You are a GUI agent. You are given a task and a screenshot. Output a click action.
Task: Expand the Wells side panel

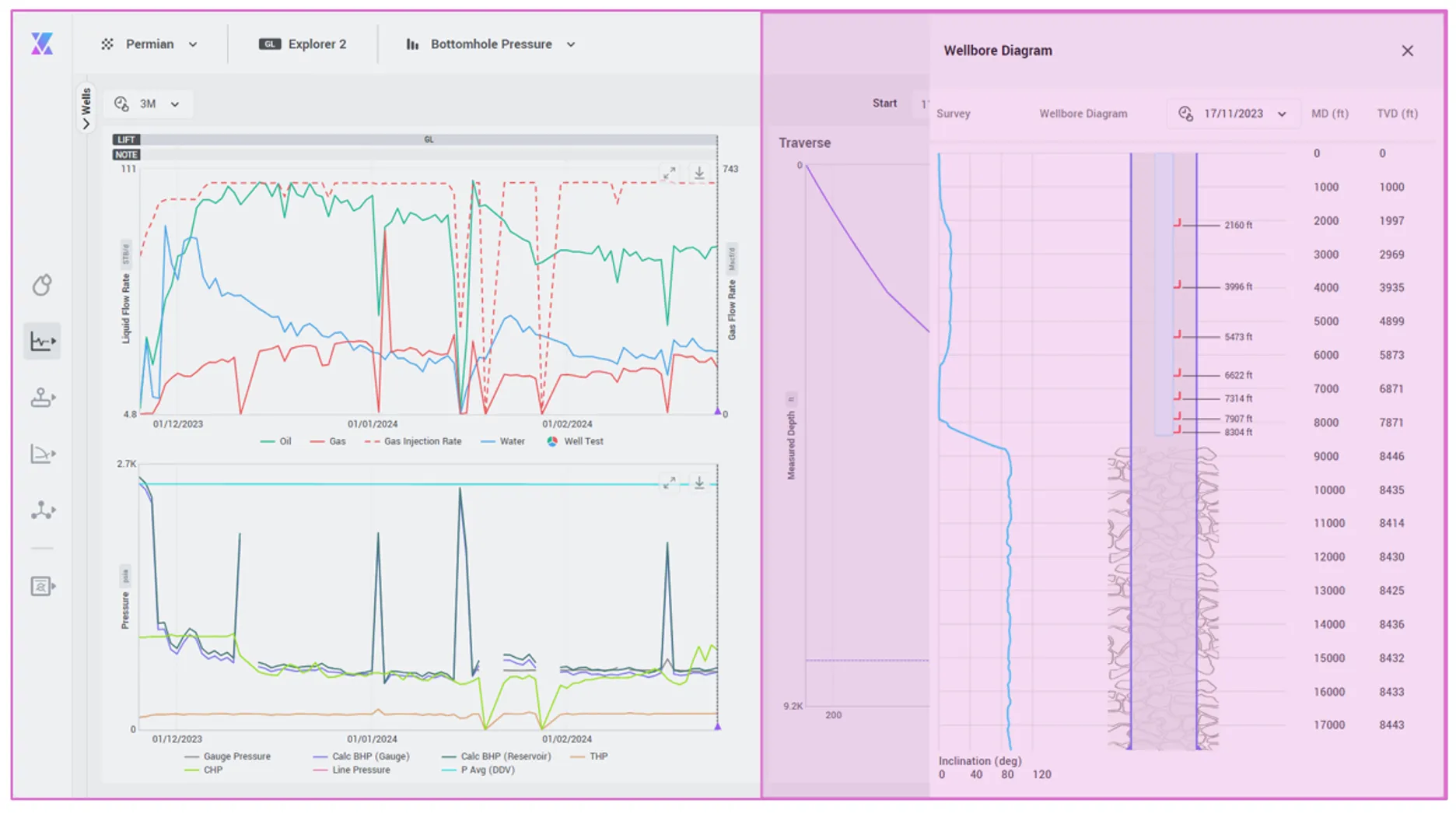pos(86,108)
